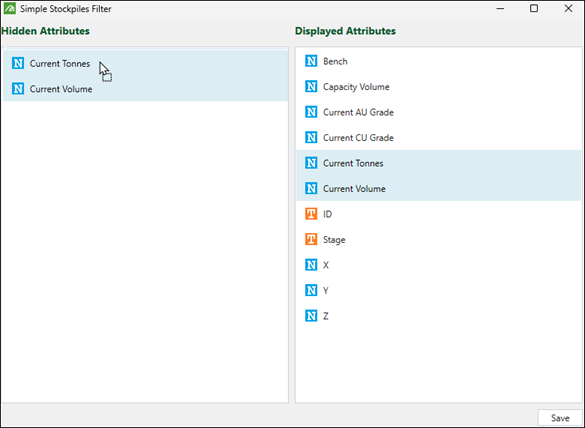Image resolution: width=585 pixels, height=428 pixels.
Task: Click the numeric icon beside X attribute
Action: click(311, 265)
